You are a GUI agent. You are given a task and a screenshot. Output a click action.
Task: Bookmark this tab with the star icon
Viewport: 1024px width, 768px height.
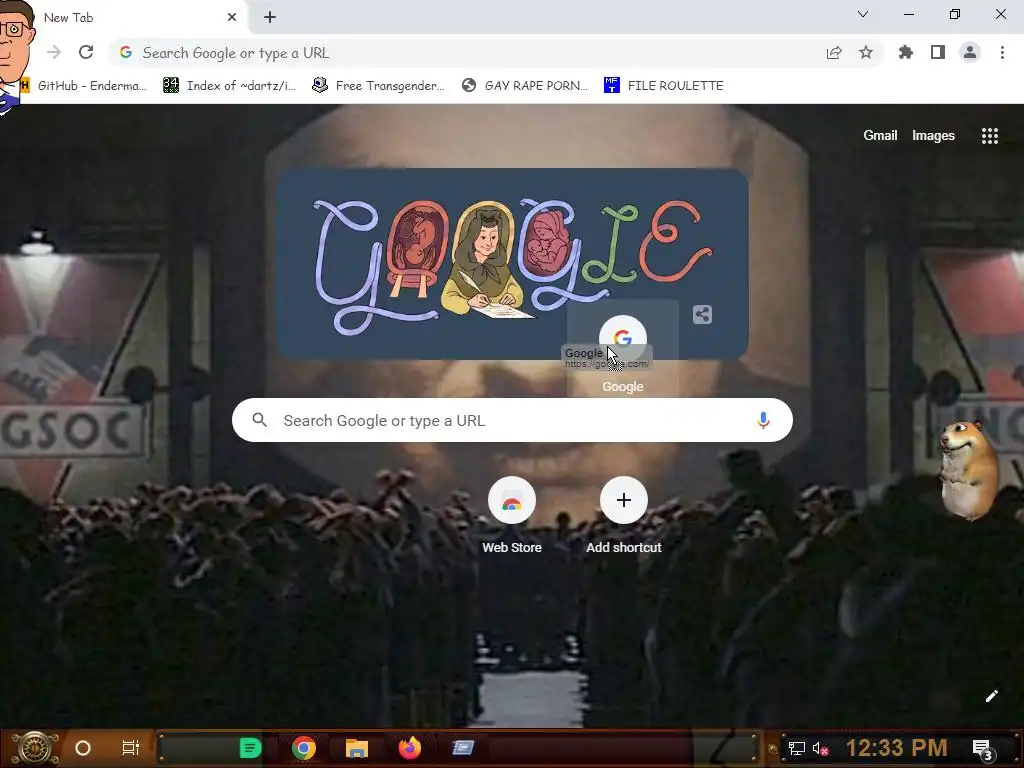point(866,53)
